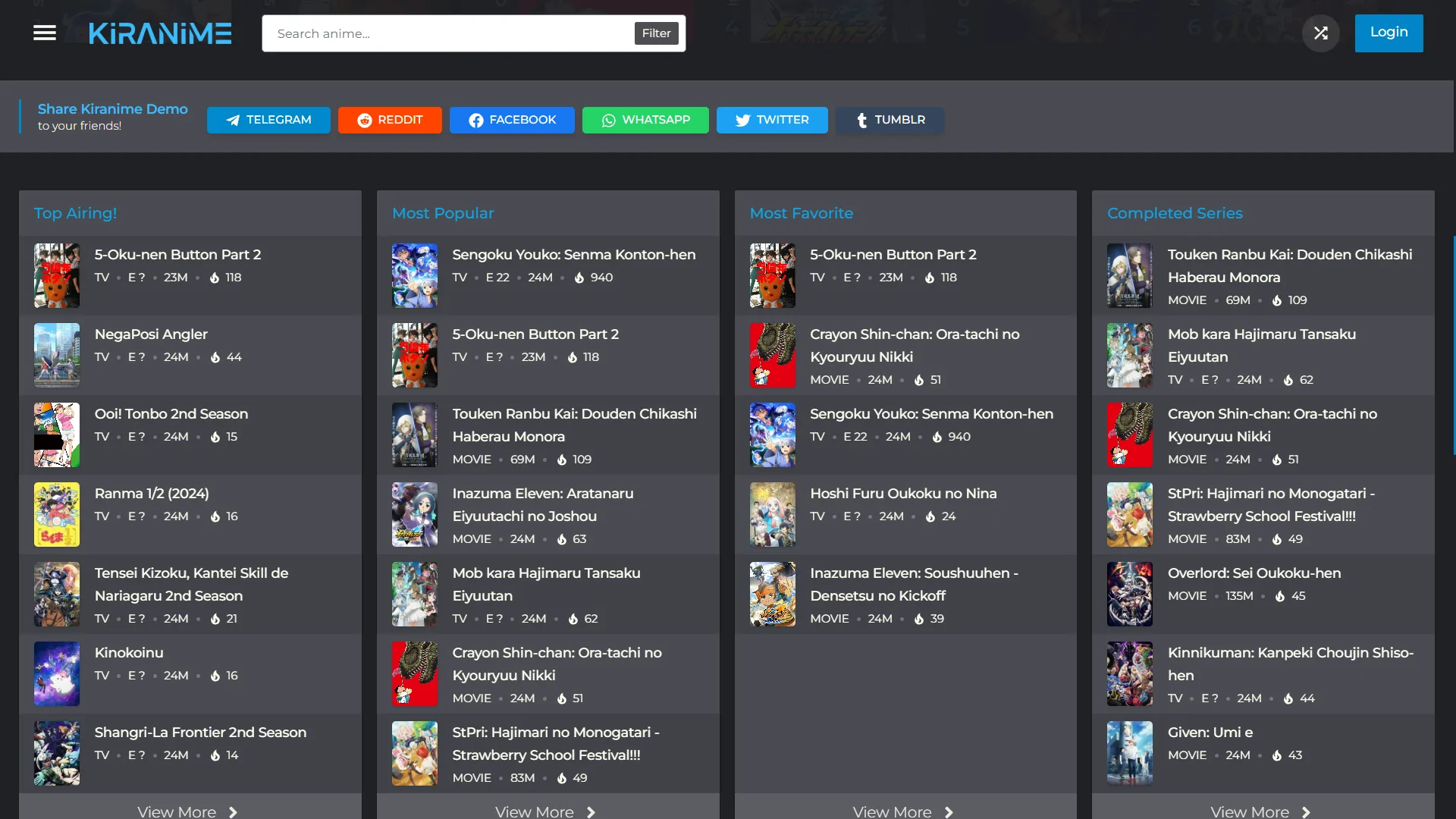Share on Twitter button
This screenshot has height=819, width=1456.
tap(772, 120)
